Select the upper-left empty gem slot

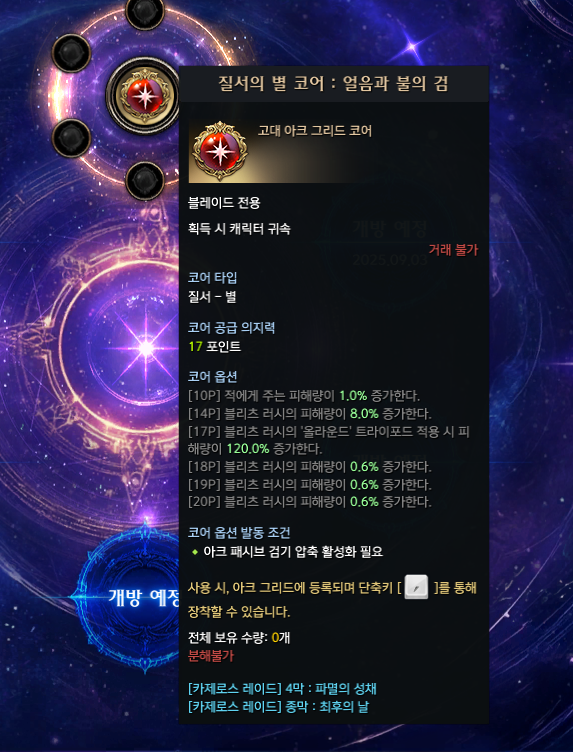coord(71,53)
